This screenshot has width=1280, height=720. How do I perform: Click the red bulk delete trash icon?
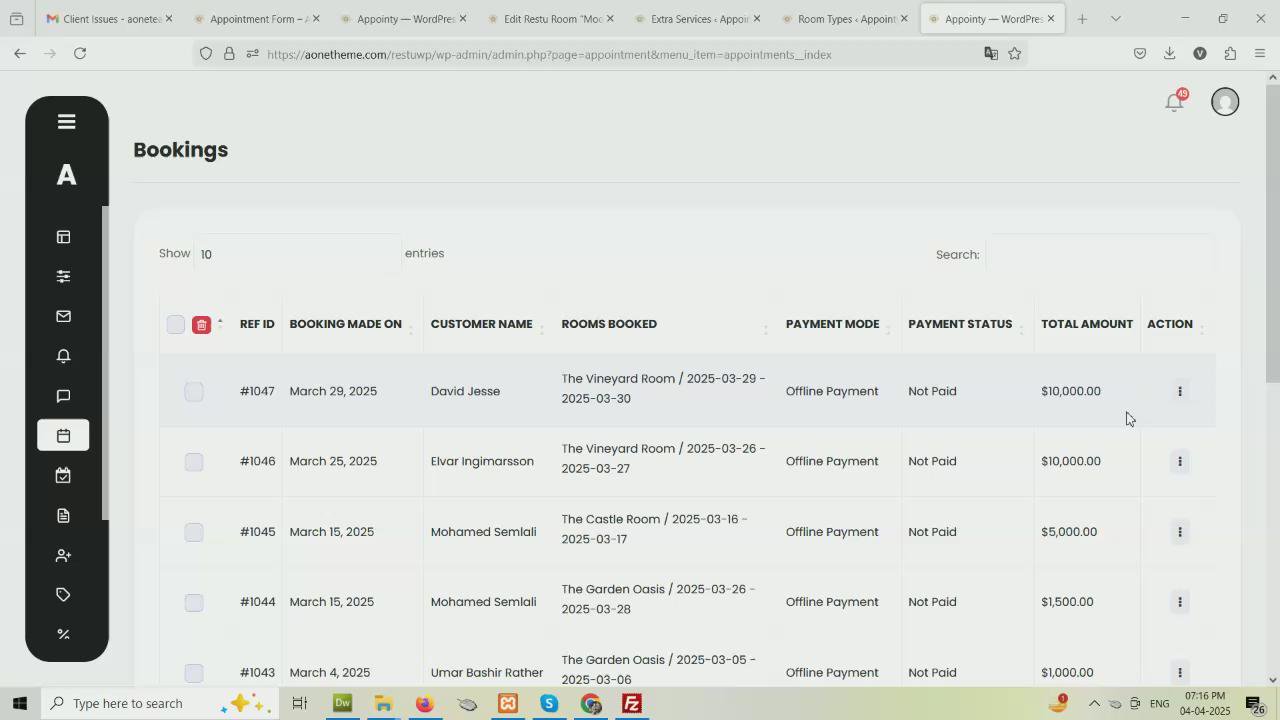pyautogui.click(x=201, y=325)
